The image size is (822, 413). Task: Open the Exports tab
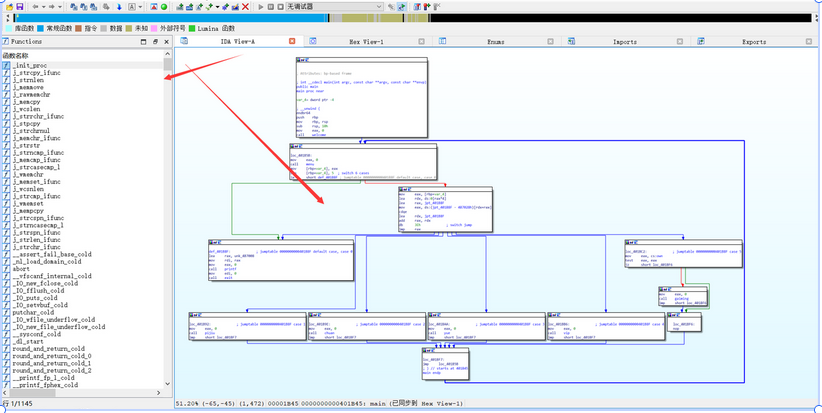[754, 42]
